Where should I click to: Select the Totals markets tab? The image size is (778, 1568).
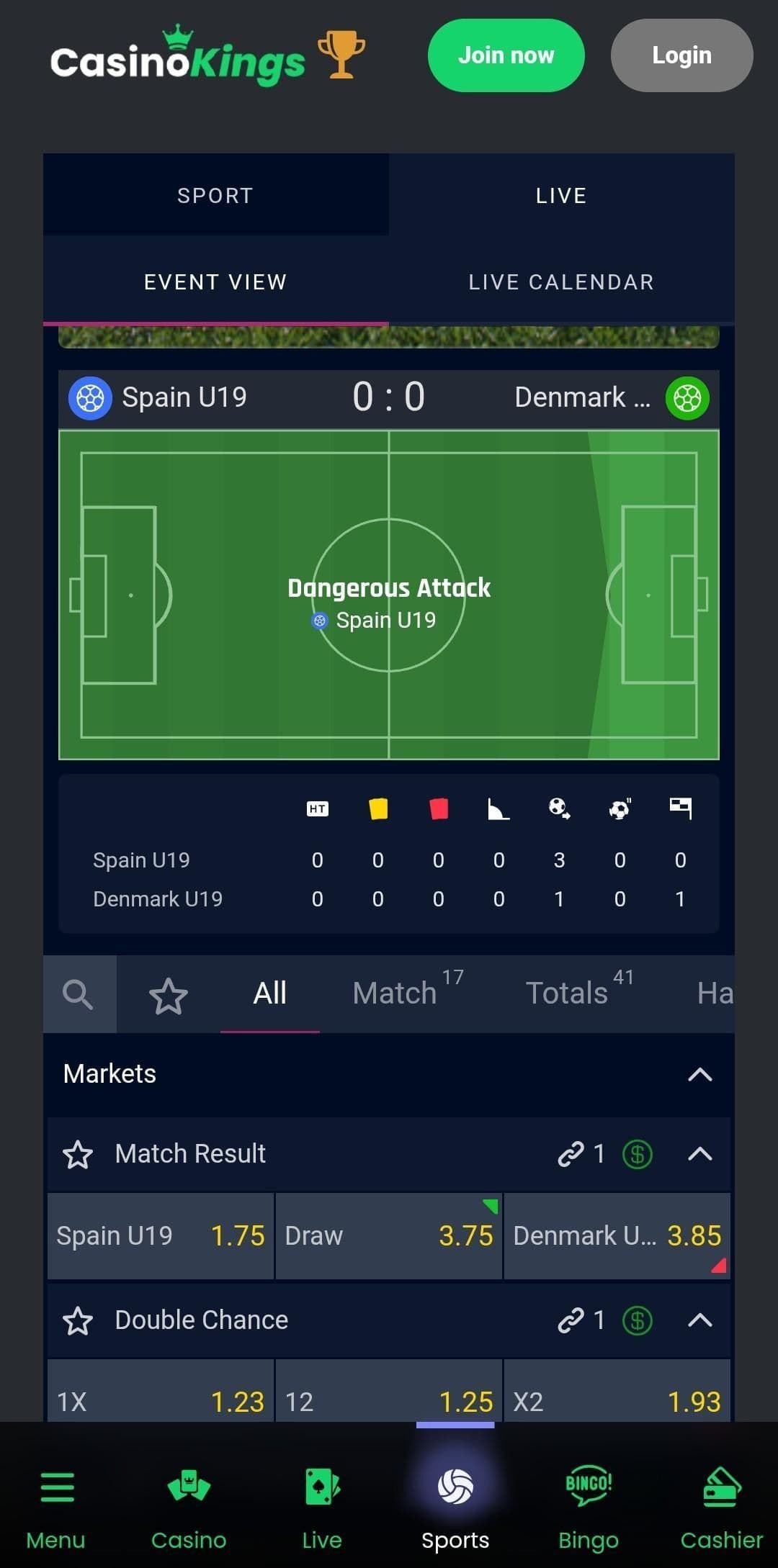(x=567, y=993)
